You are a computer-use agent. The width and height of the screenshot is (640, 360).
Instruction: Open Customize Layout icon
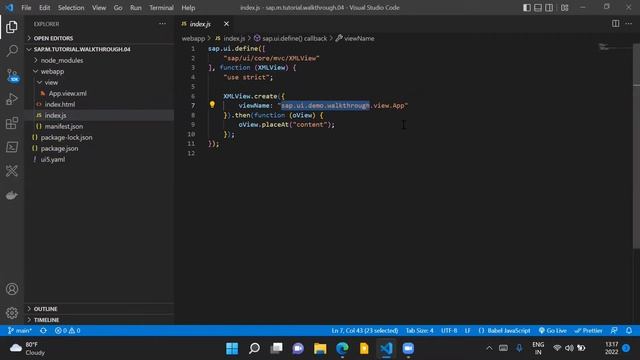(x=564, y=7)
